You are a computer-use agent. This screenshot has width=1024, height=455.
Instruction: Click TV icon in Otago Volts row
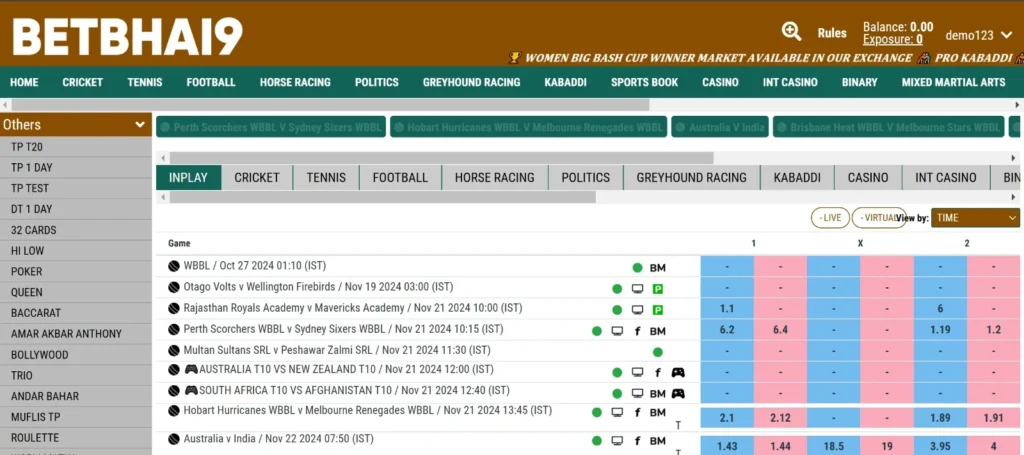tap(637, 289)
